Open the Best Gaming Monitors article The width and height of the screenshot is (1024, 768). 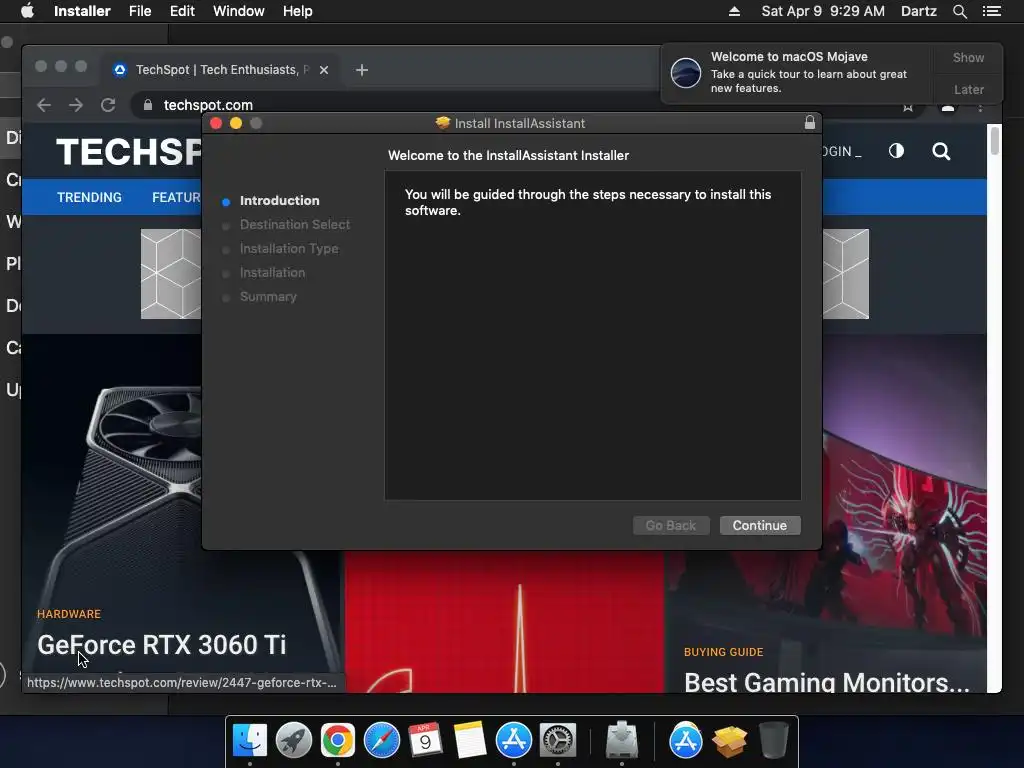(x=827, y=682)
